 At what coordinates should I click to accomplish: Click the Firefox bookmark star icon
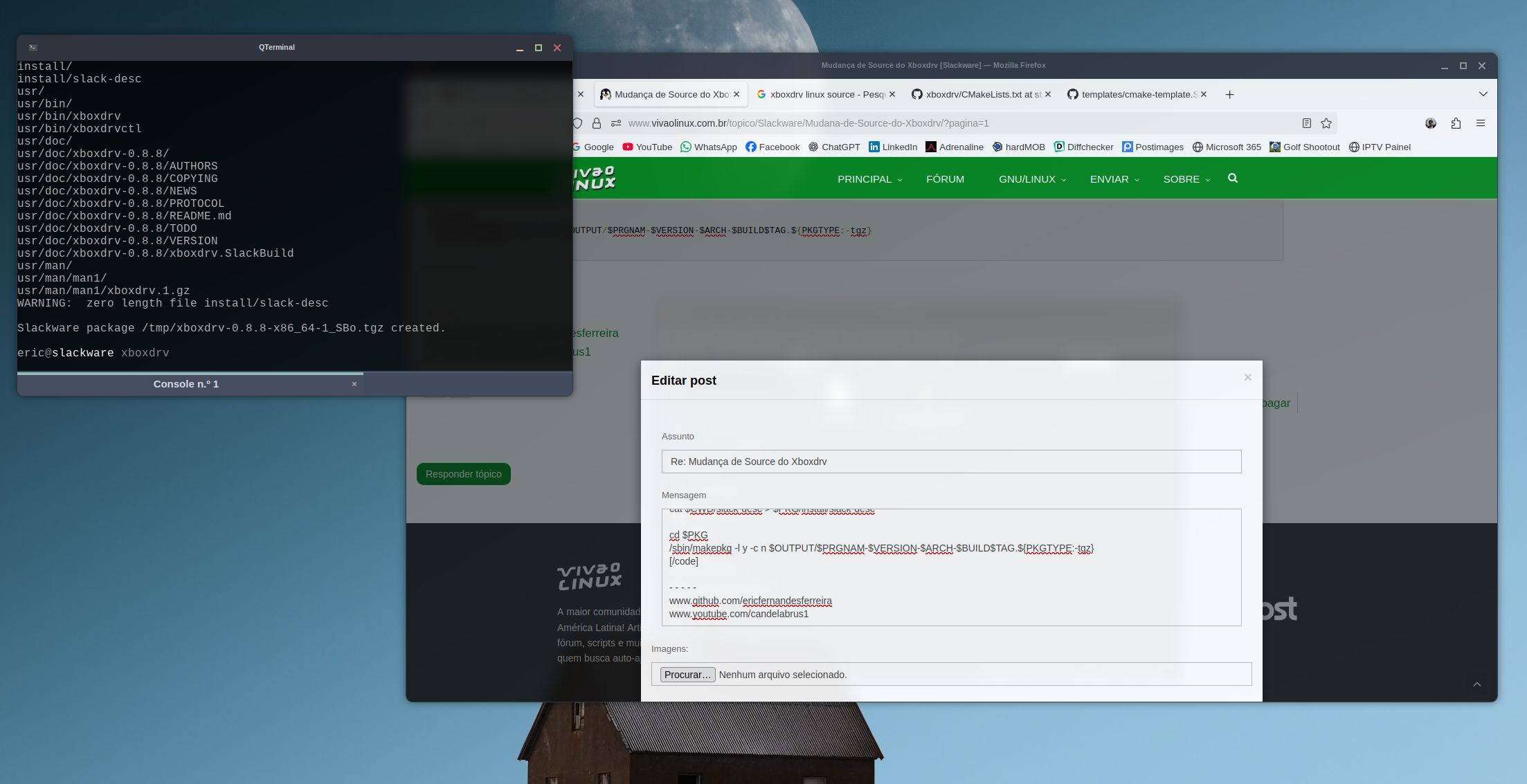click(x=1326, y=123)
